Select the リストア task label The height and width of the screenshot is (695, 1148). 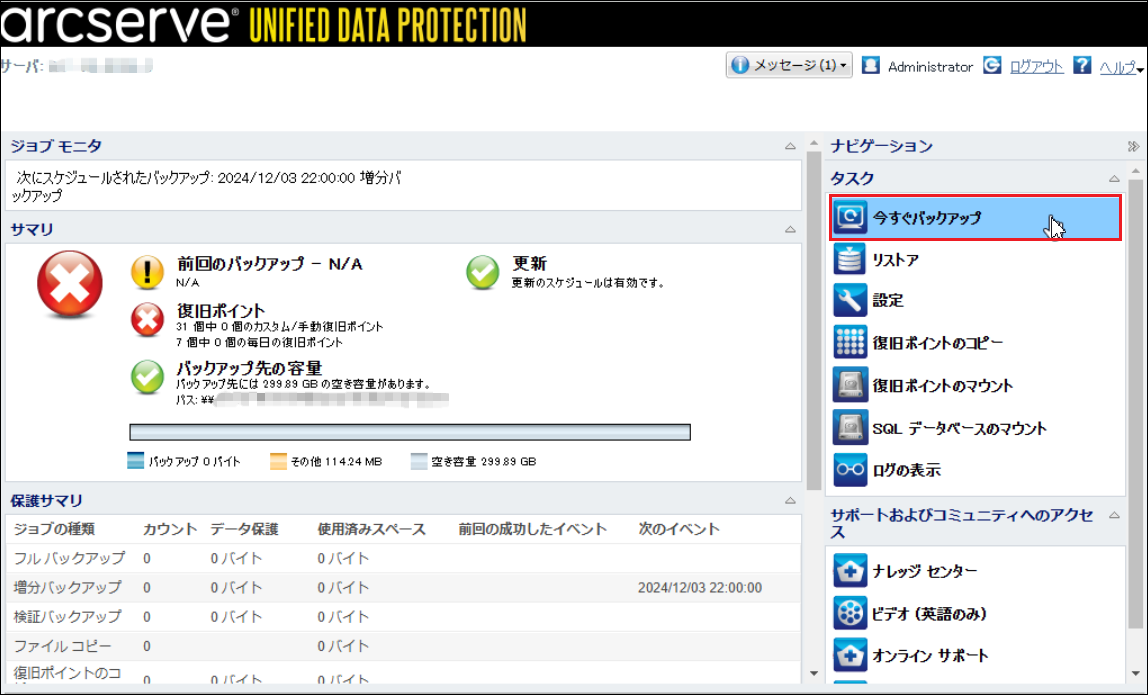point(895,260)
